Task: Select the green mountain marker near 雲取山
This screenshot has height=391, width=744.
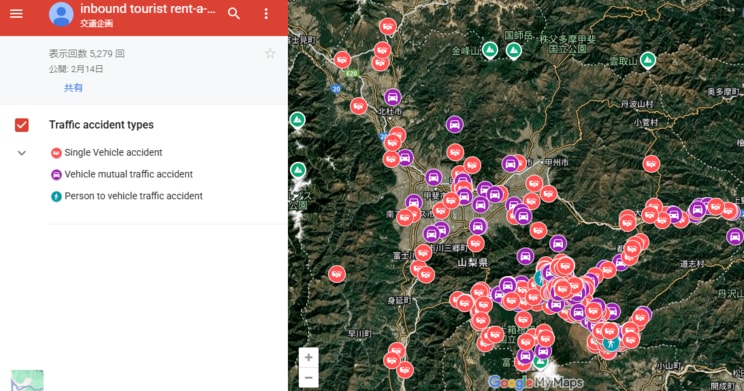Action: click(648, 60)
